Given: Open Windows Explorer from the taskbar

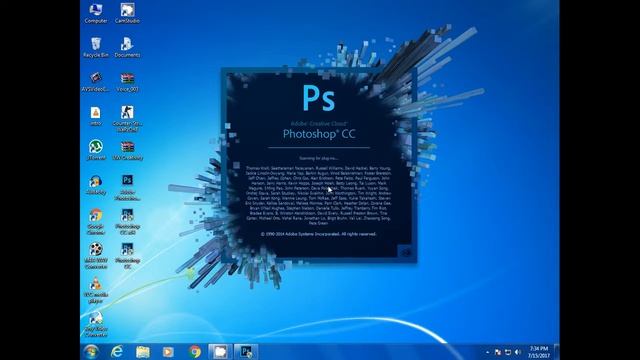Looking at the screenshot, I should [x=143, y=352].
